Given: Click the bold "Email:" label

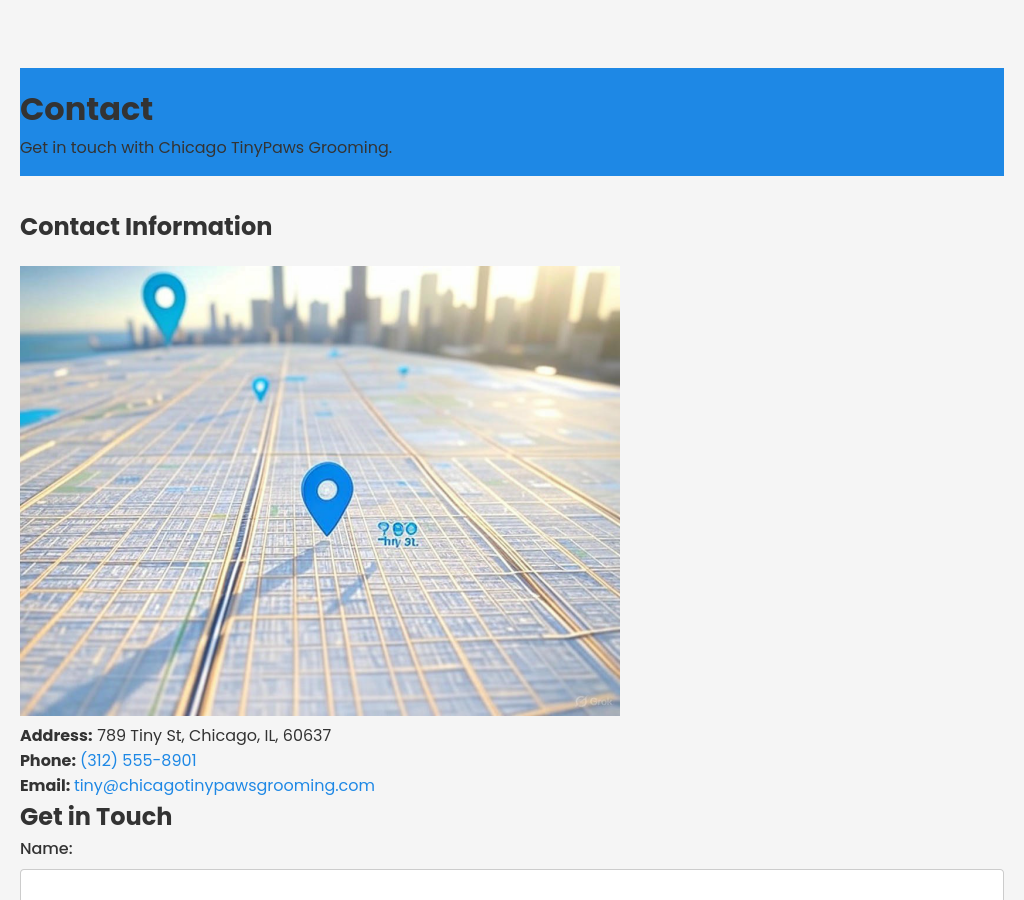Looking at the screenshot, I should (x=45, y=786).
